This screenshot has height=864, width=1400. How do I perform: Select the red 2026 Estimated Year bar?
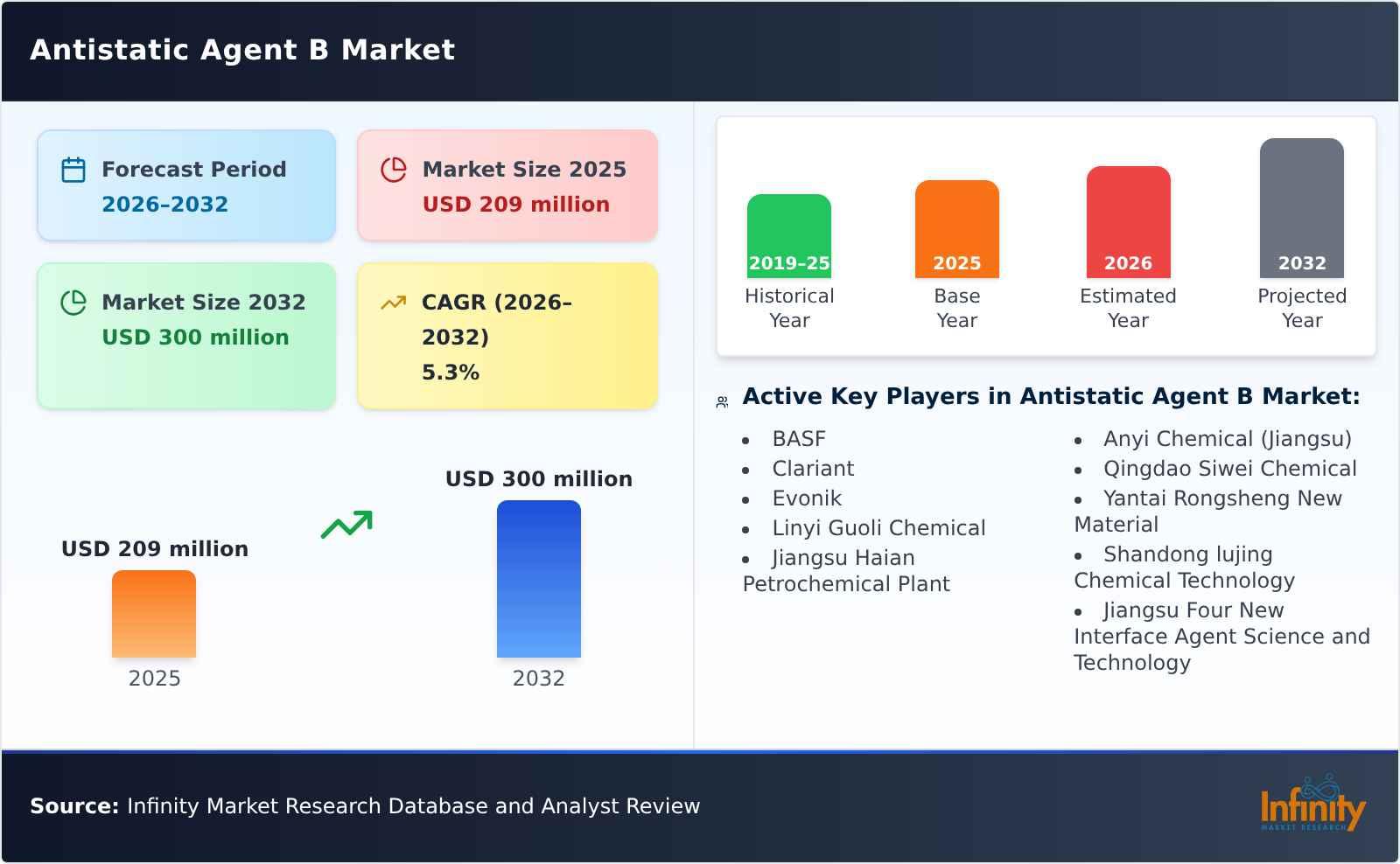point(1129,223)
